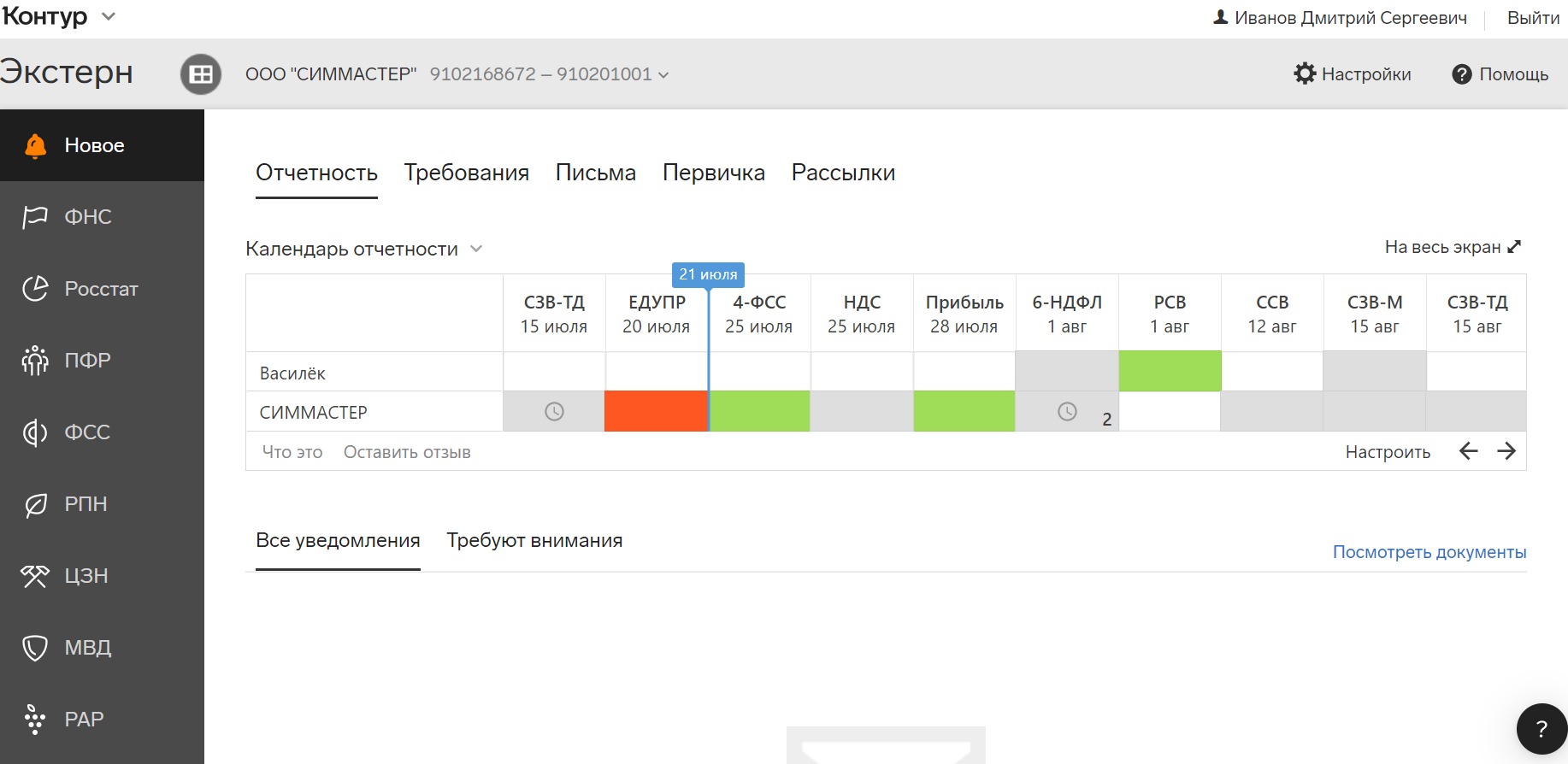Open the ФНС sidebar section
This screenshot has height=764, width=1568.
tap(102, 217)
